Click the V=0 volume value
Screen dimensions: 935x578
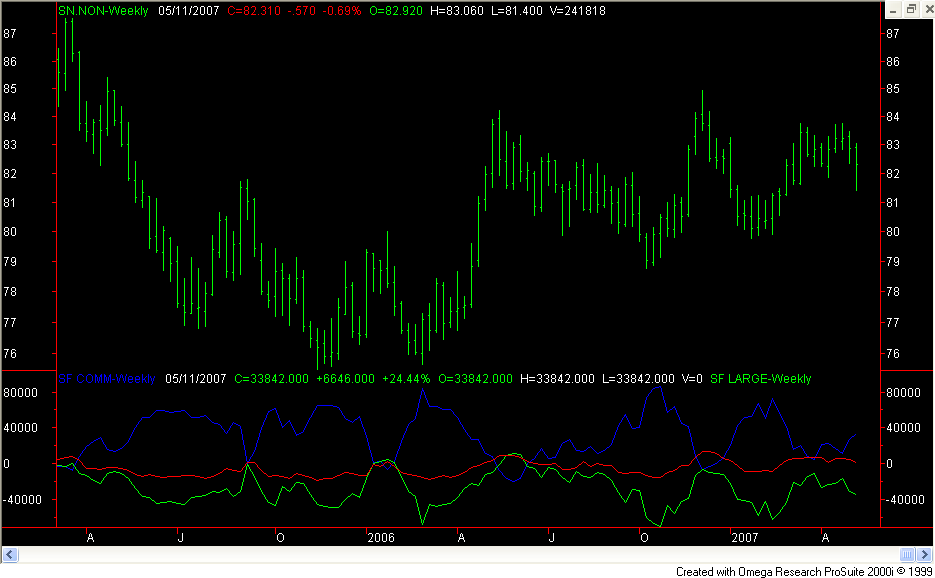pos(692,379)
